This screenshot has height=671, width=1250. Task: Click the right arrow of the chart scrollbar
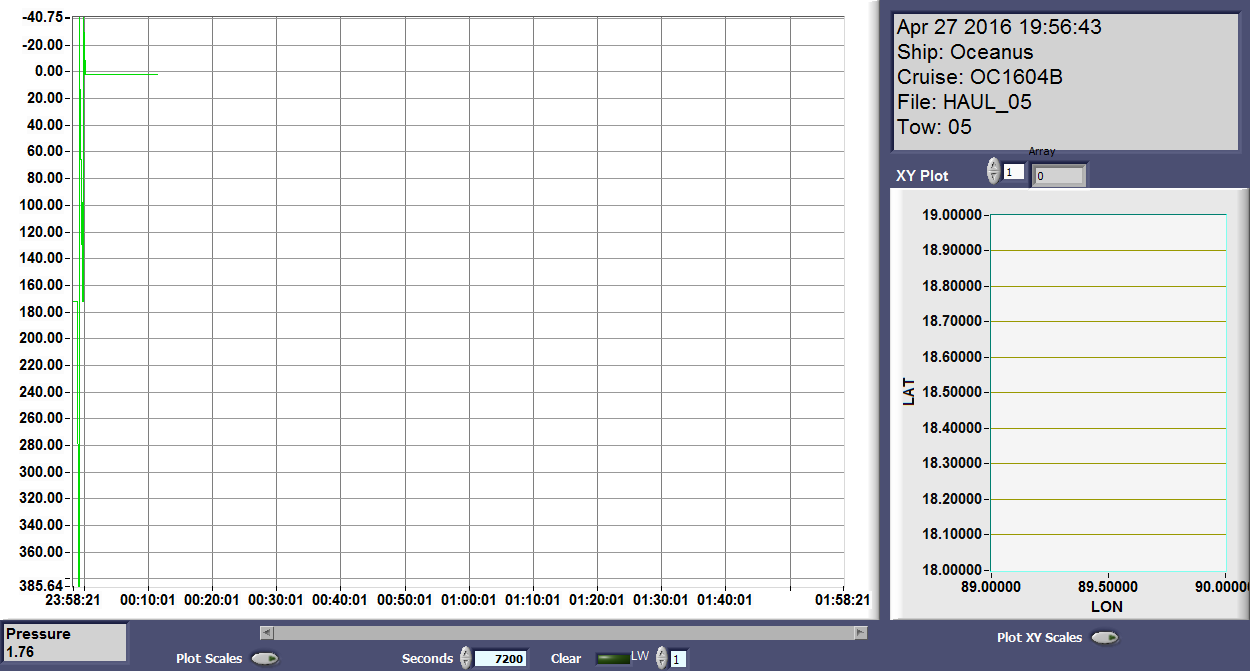coord(860,632)
